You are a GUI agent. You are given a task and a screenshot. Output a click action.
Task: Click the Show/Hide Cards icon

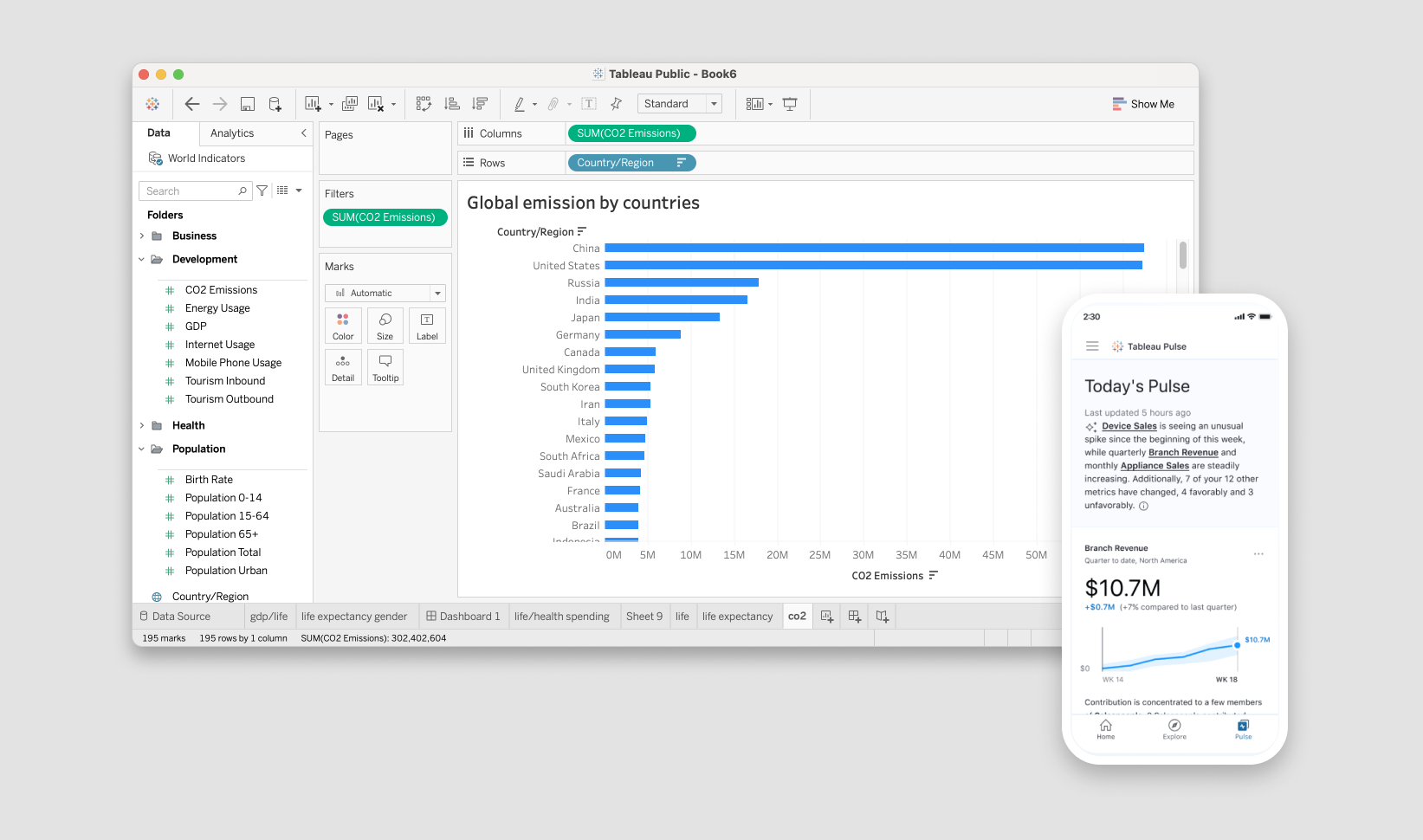(755, 104)
